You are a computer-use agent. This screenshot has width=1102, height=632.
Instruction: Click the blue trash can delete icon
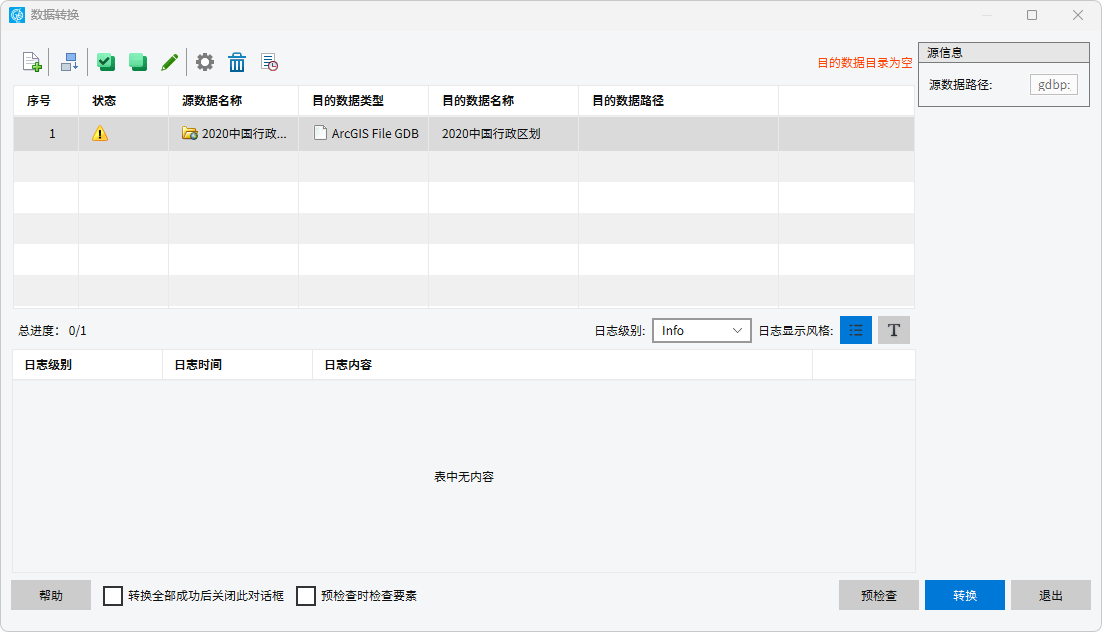(x=237, y=62)
